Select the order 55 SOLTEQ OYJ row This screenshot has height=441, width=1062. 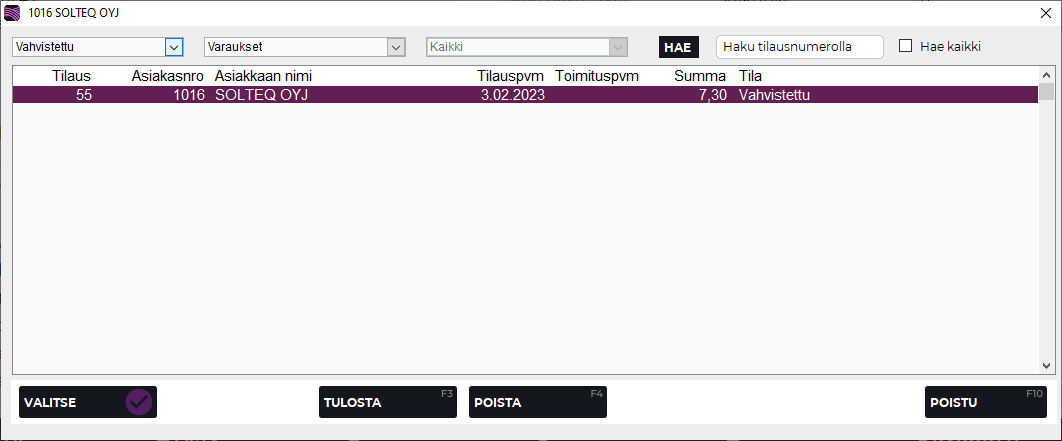[x=500, y=95]
